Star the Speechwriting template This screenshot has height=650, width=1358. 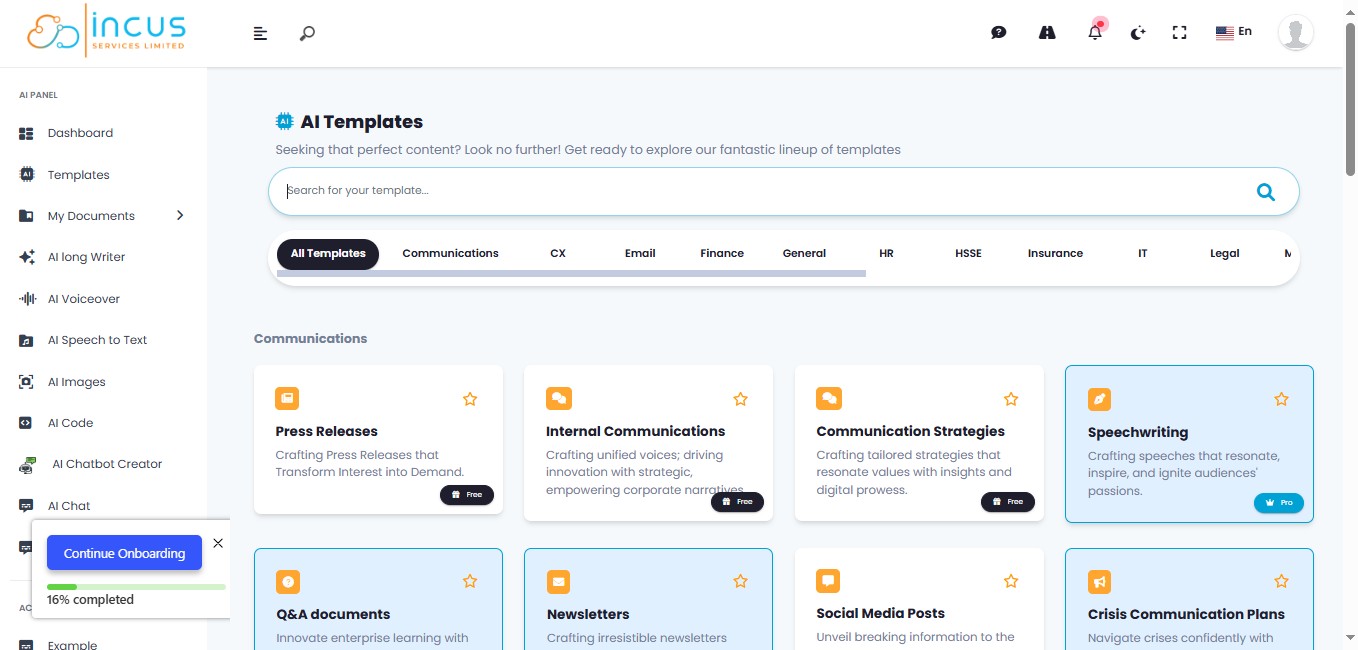[x=1281, y=399]
